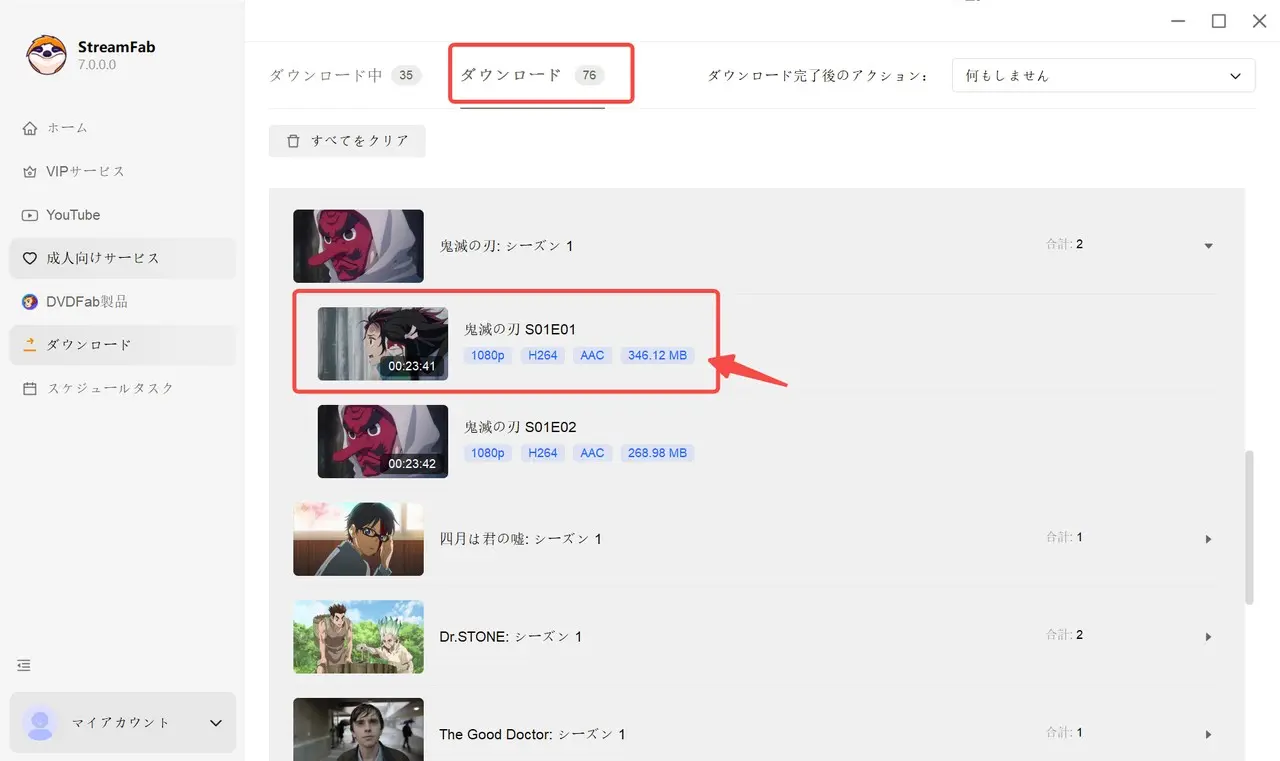
Task: Expand Dr.STONE シーズン 1 arrow
Action: [x=1208, y=637]
